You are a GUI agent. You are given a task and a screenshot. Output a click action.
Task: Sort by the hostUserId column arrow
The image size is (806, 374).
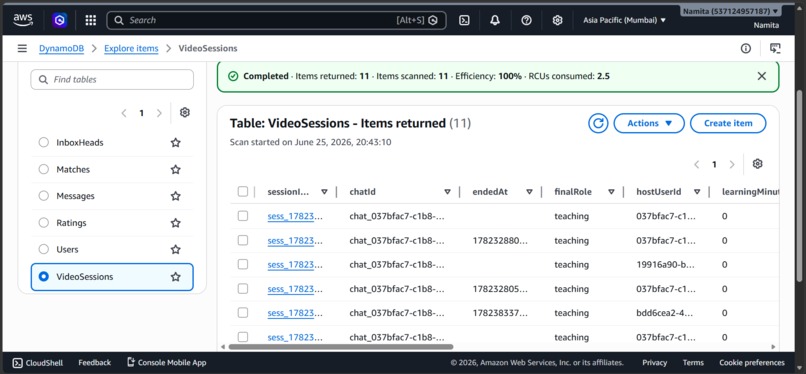click(x=697, y=192)
